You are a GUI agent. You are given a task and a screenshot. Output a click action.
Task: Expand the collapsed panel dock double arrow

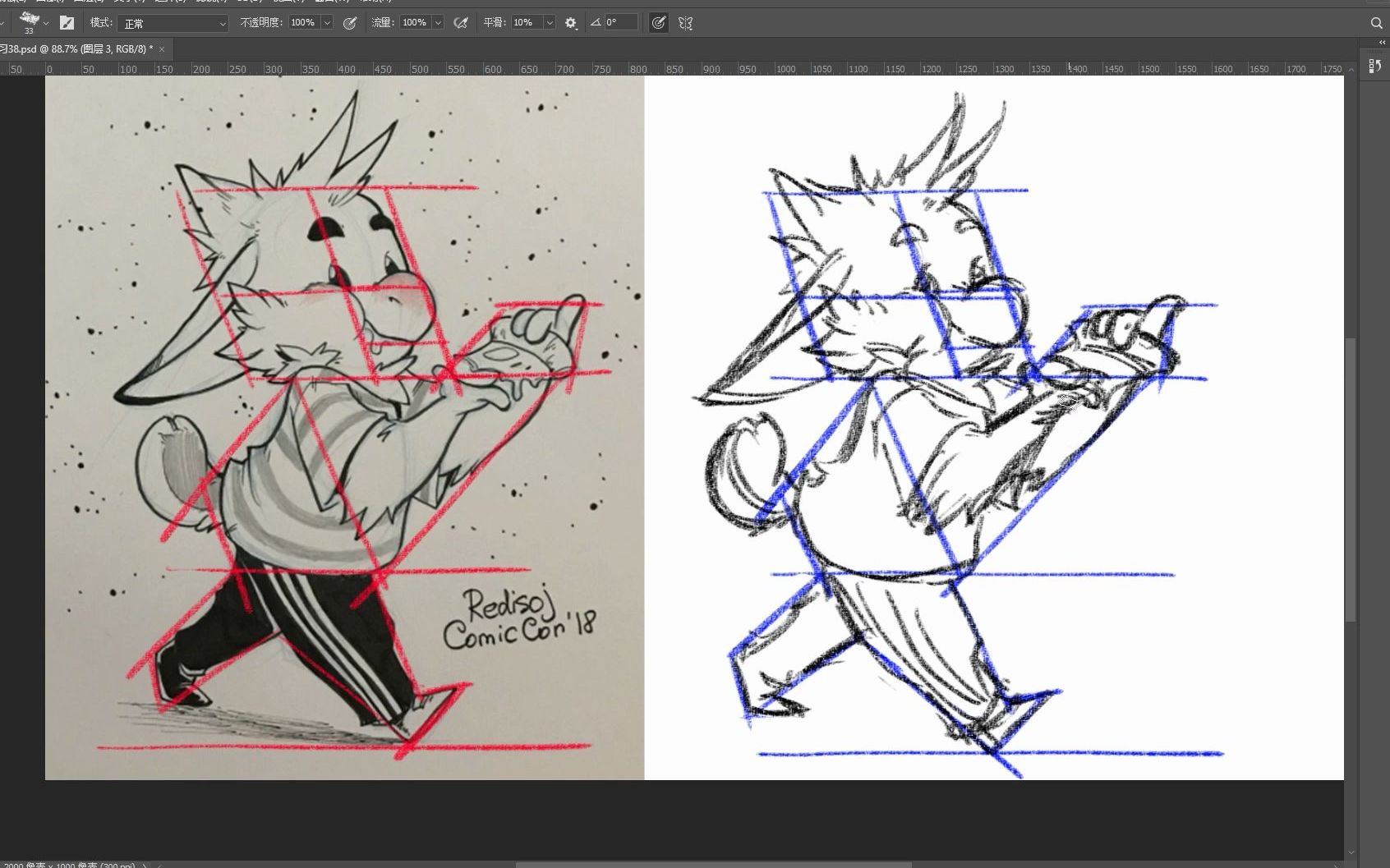tap(1382, 43)
